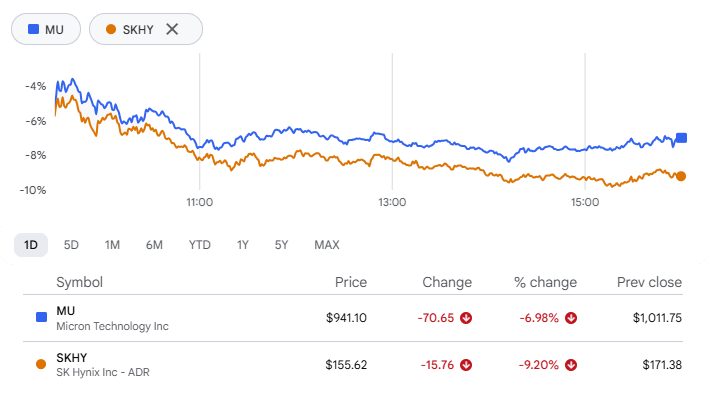Click the orange dot in SKHY table row
The height and width of the screenshot is (394, 708).
(41, 364)
